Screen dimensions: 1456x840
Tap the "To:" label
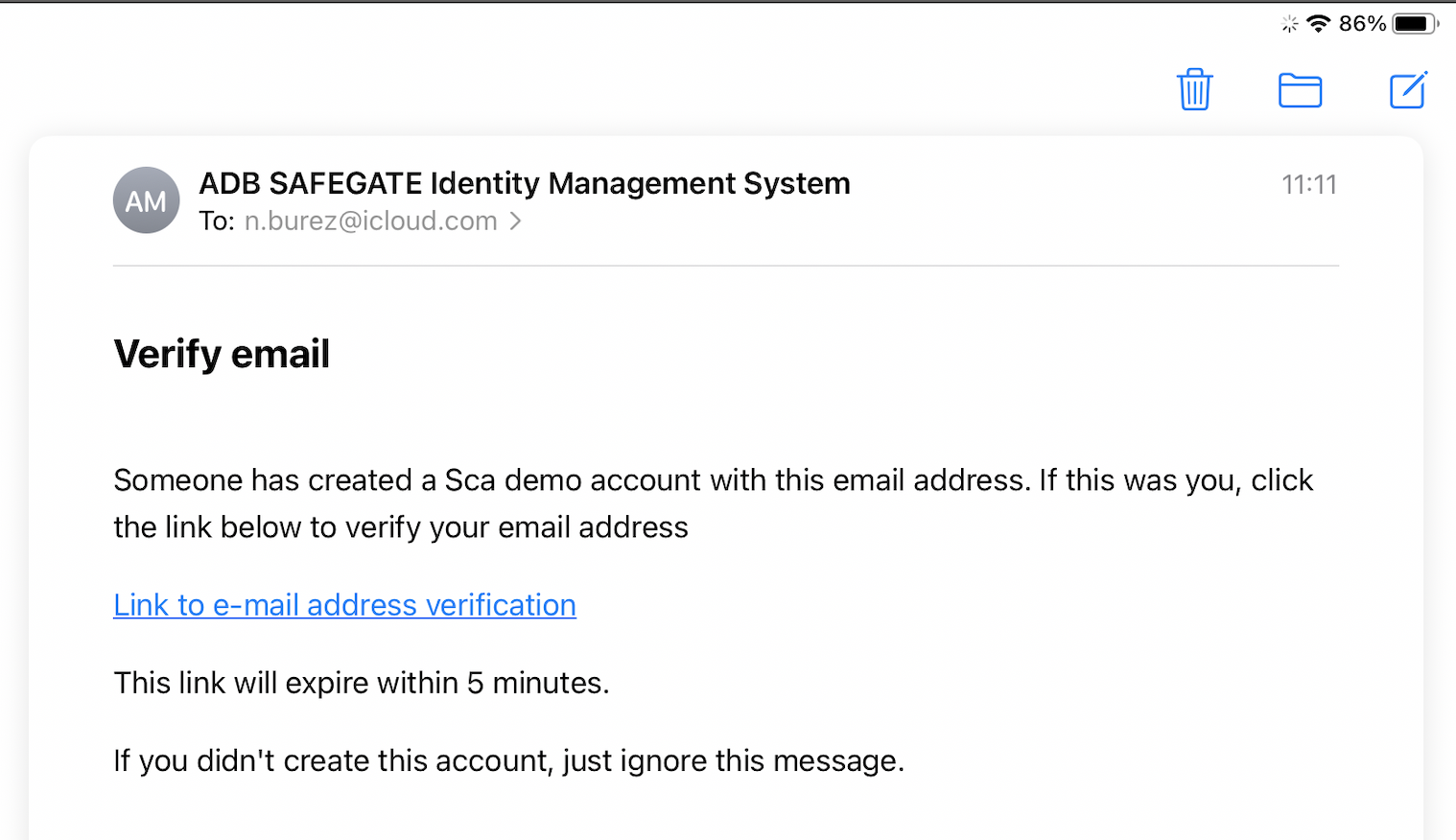(217, 222)
